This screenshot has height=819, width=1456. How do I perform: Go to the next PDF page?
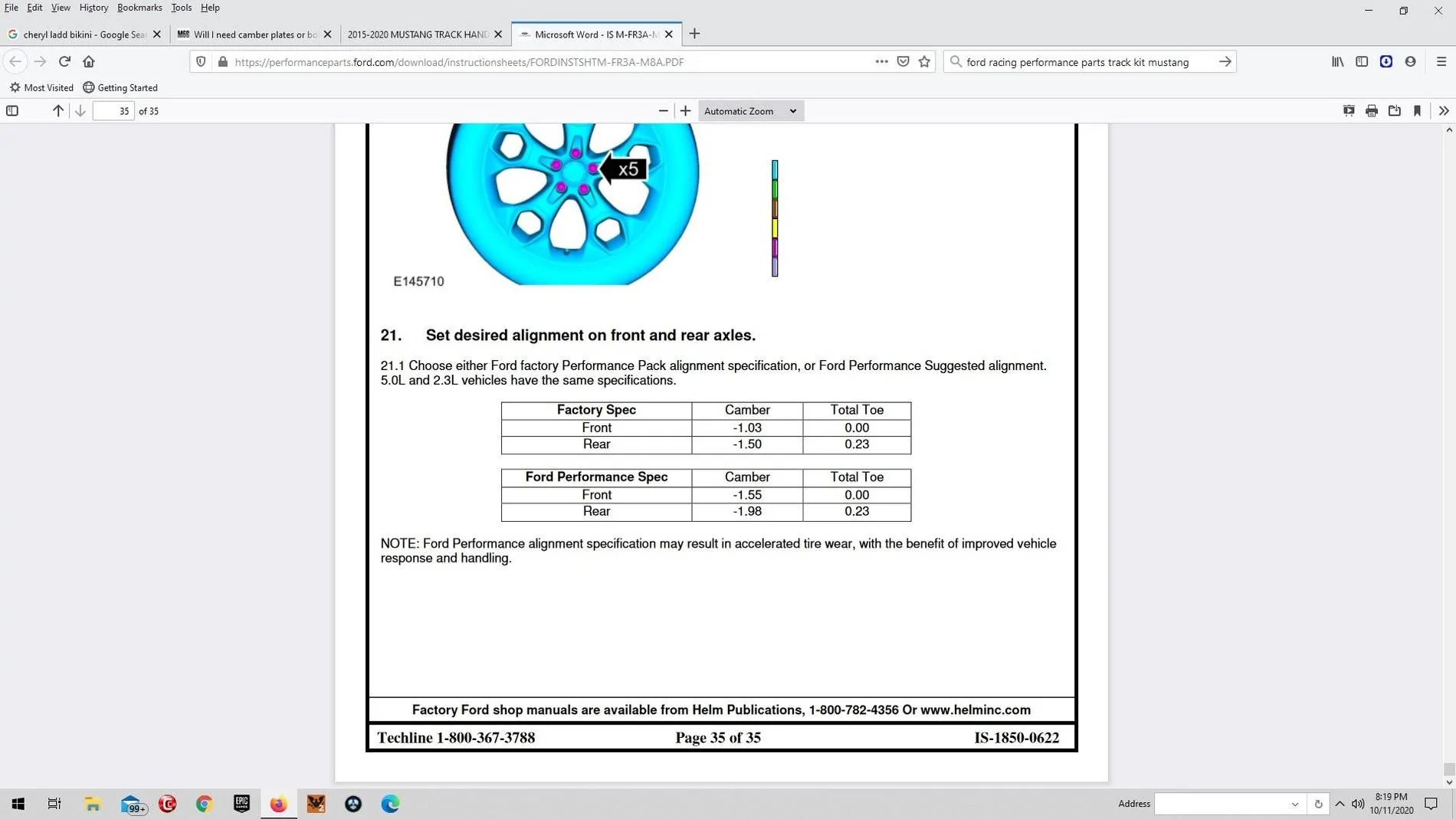80,111
